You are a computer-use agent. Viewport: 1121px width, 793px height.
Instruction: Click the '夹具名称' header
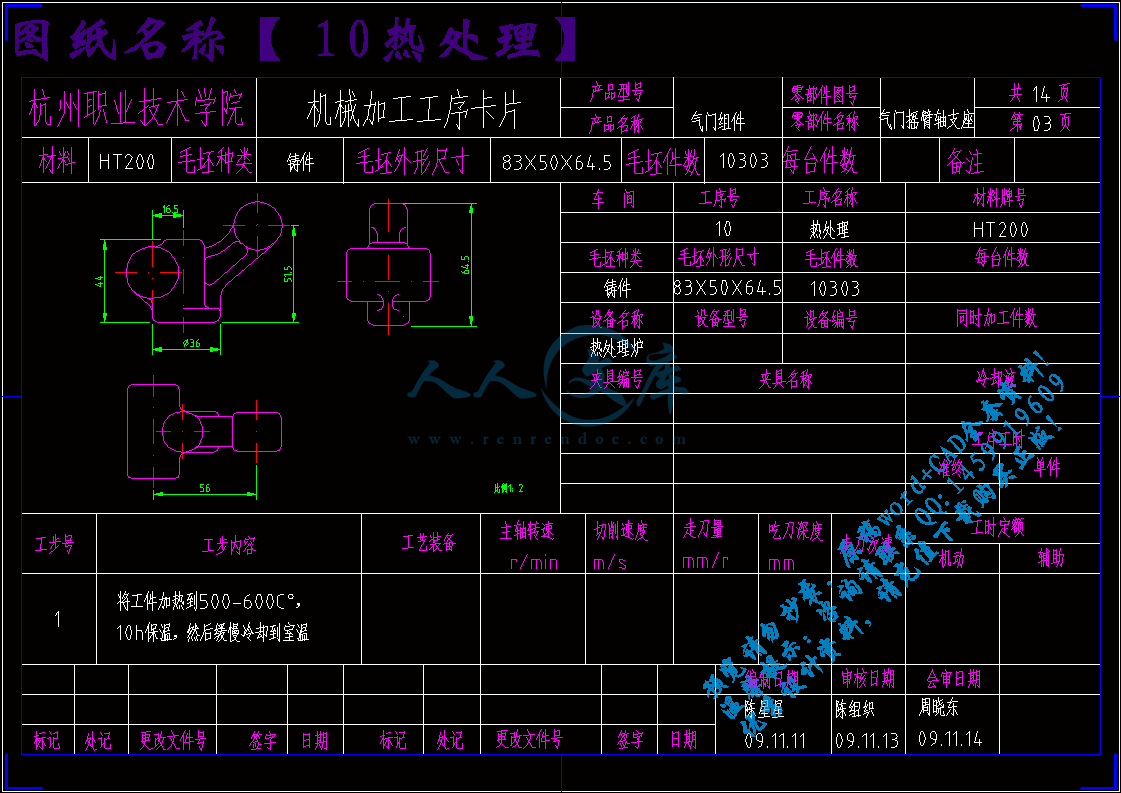[785, 379]
